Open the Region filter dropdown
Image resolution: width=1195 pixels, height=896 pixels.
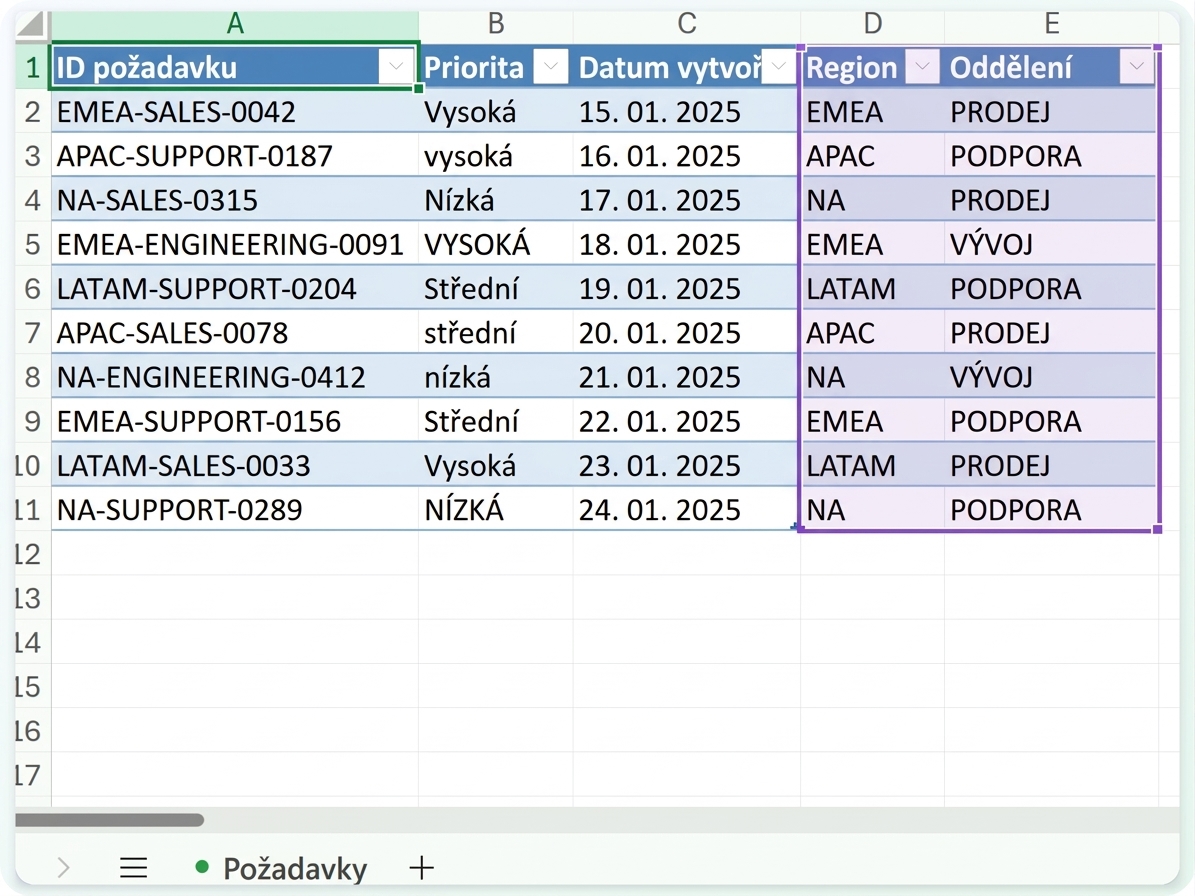(921, 67)
